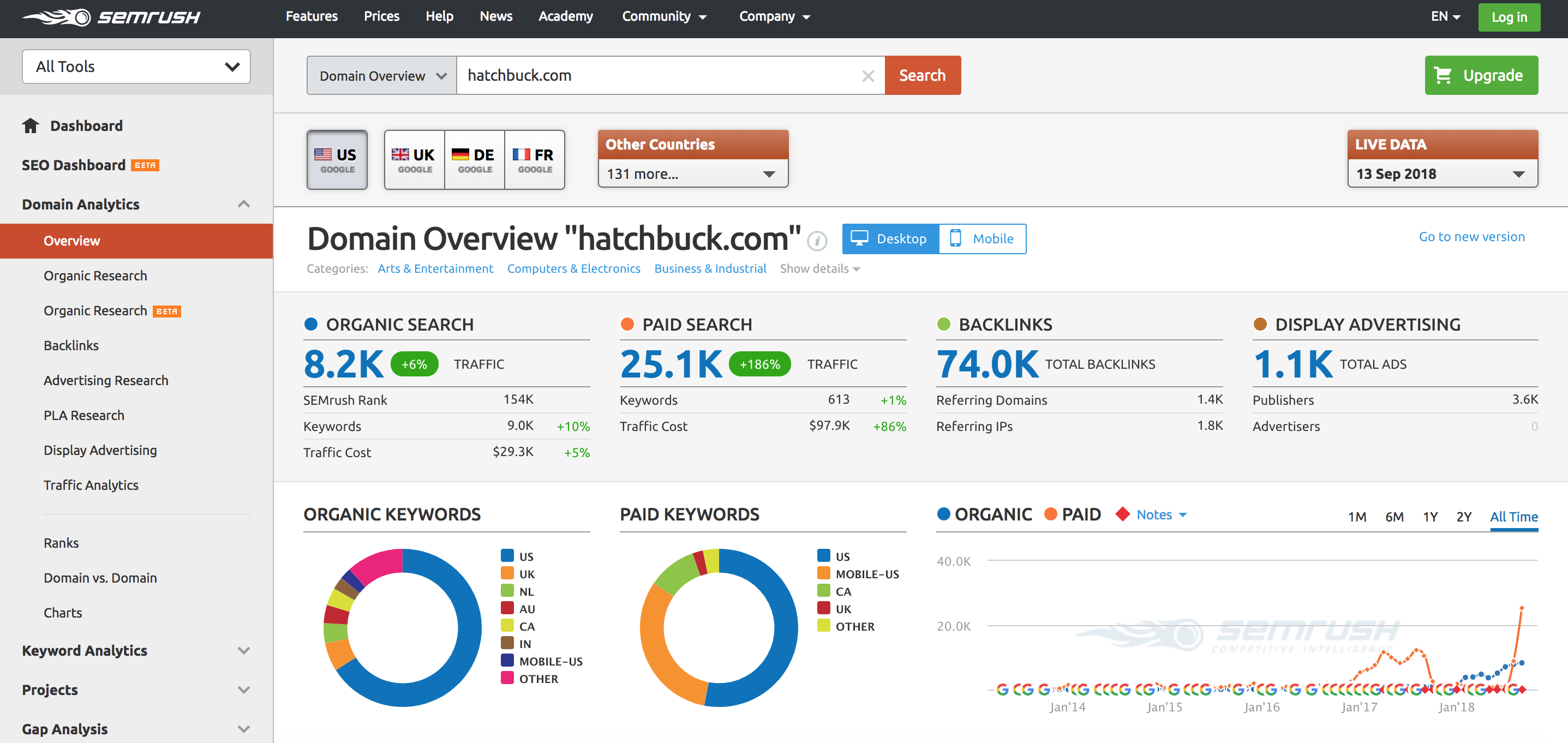Click the Paid Keywords donut chart
This screenshot has height=743, width=1568.
719,628
